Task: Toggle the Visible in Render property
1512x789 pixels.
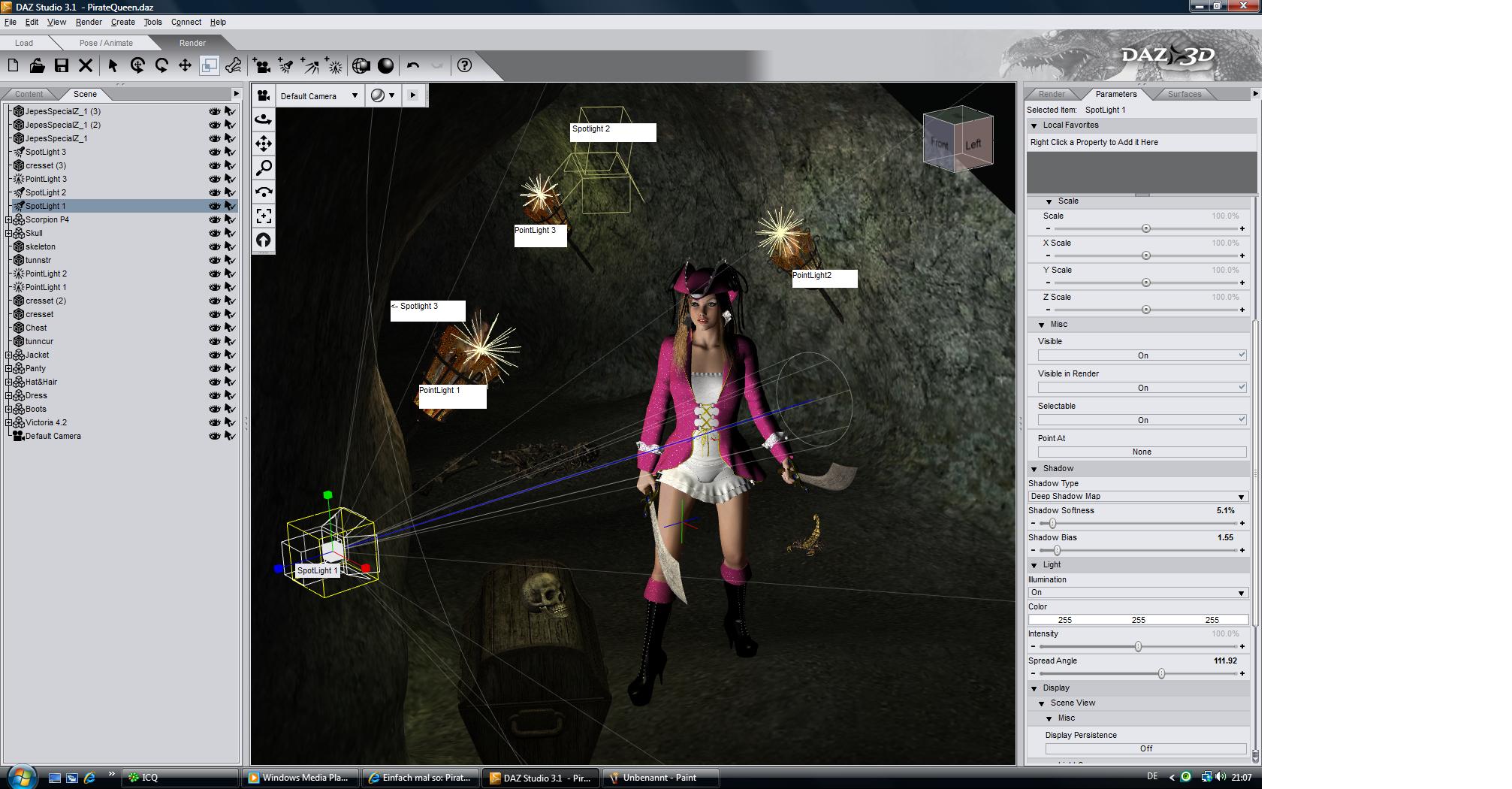Action: tap(1142, 388)
